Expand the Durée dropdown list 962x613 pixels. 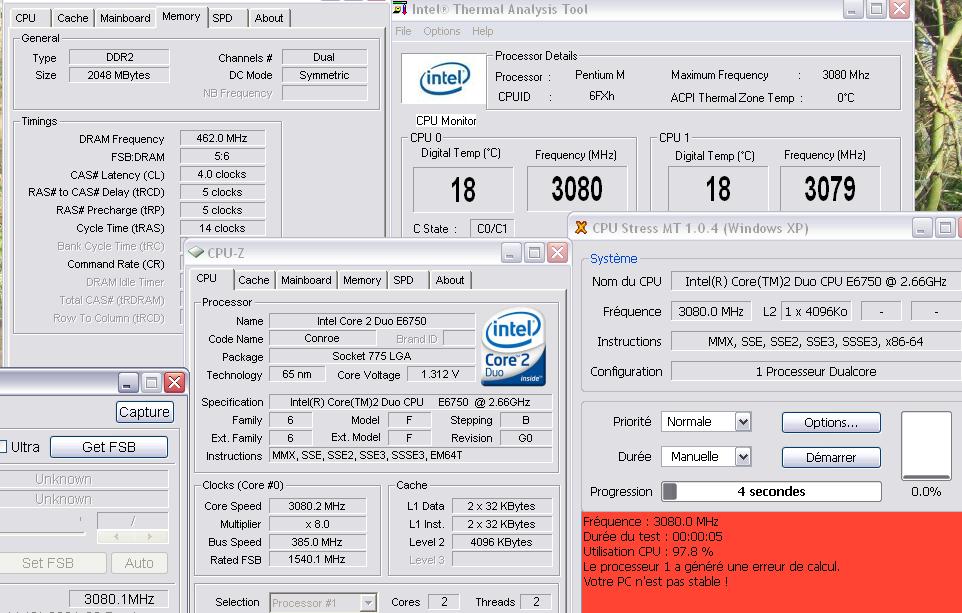[x=743, y=457]
